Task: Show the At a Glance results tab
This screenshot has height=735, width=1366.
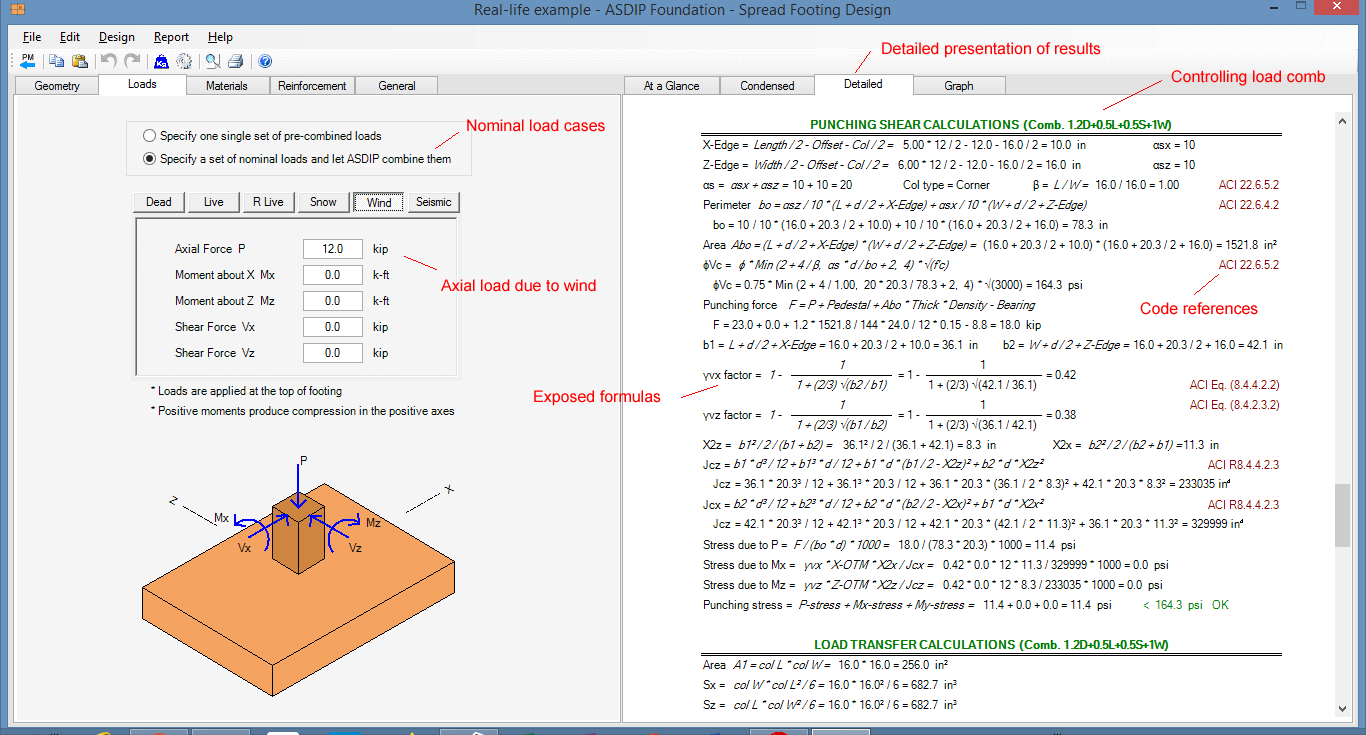Action: tap(671, 86)
